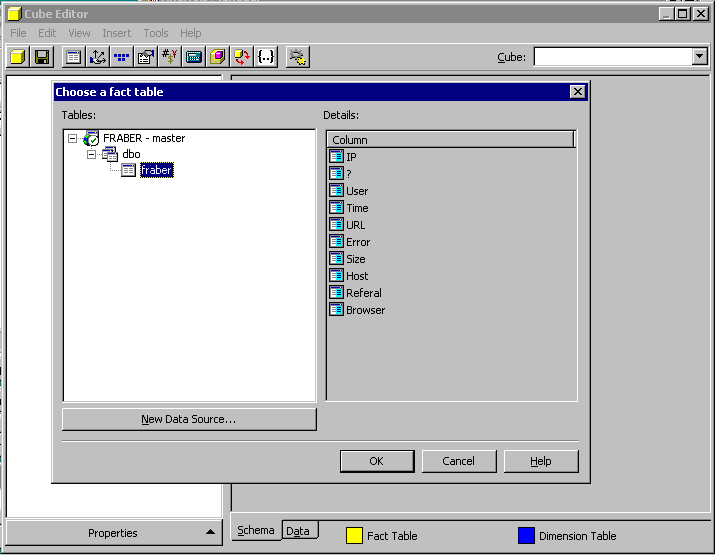Switch to the Data tab
The width and height of the screenshot is (715, 555).
(x=298, y=531)
